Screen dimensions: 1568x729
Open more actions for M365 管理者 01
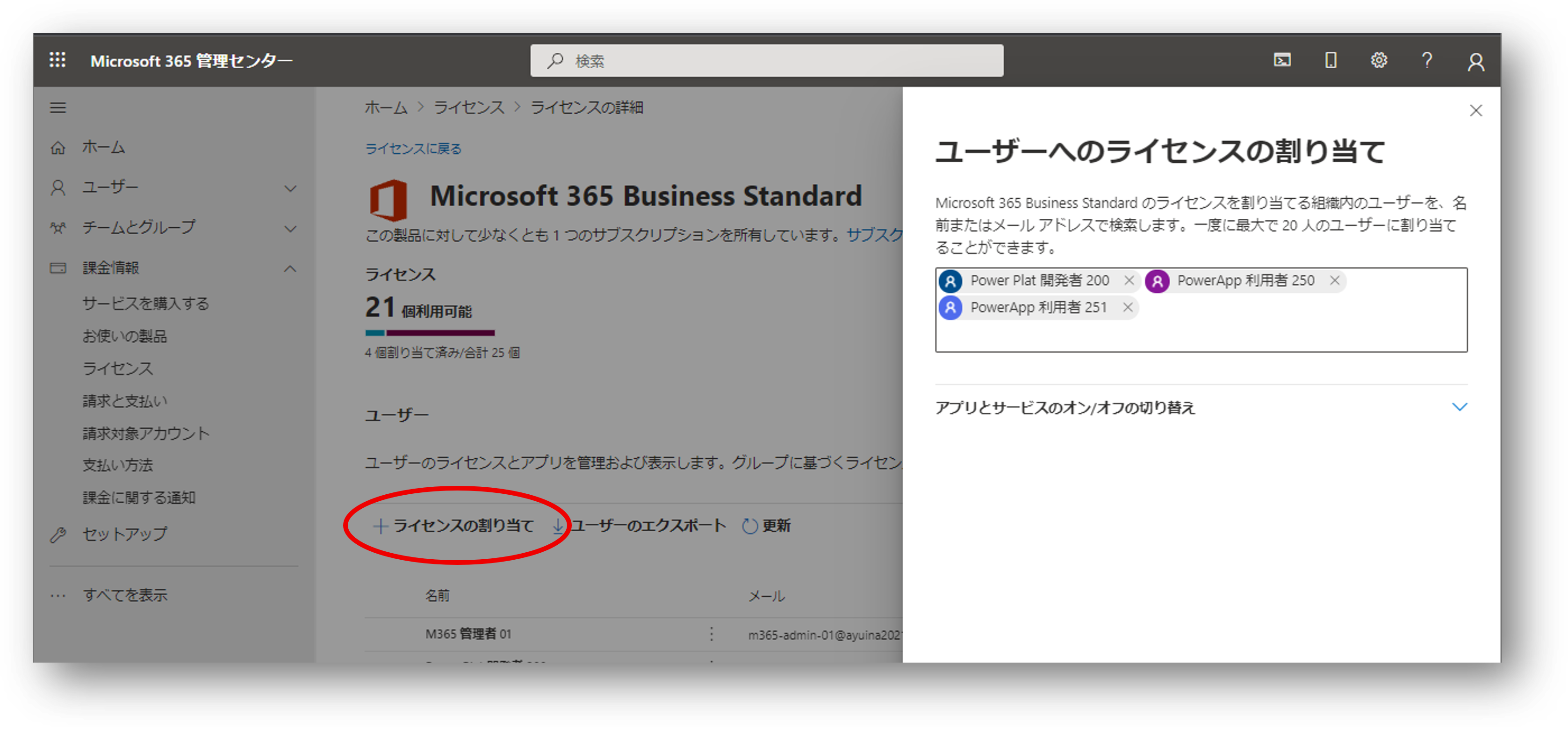711,634
